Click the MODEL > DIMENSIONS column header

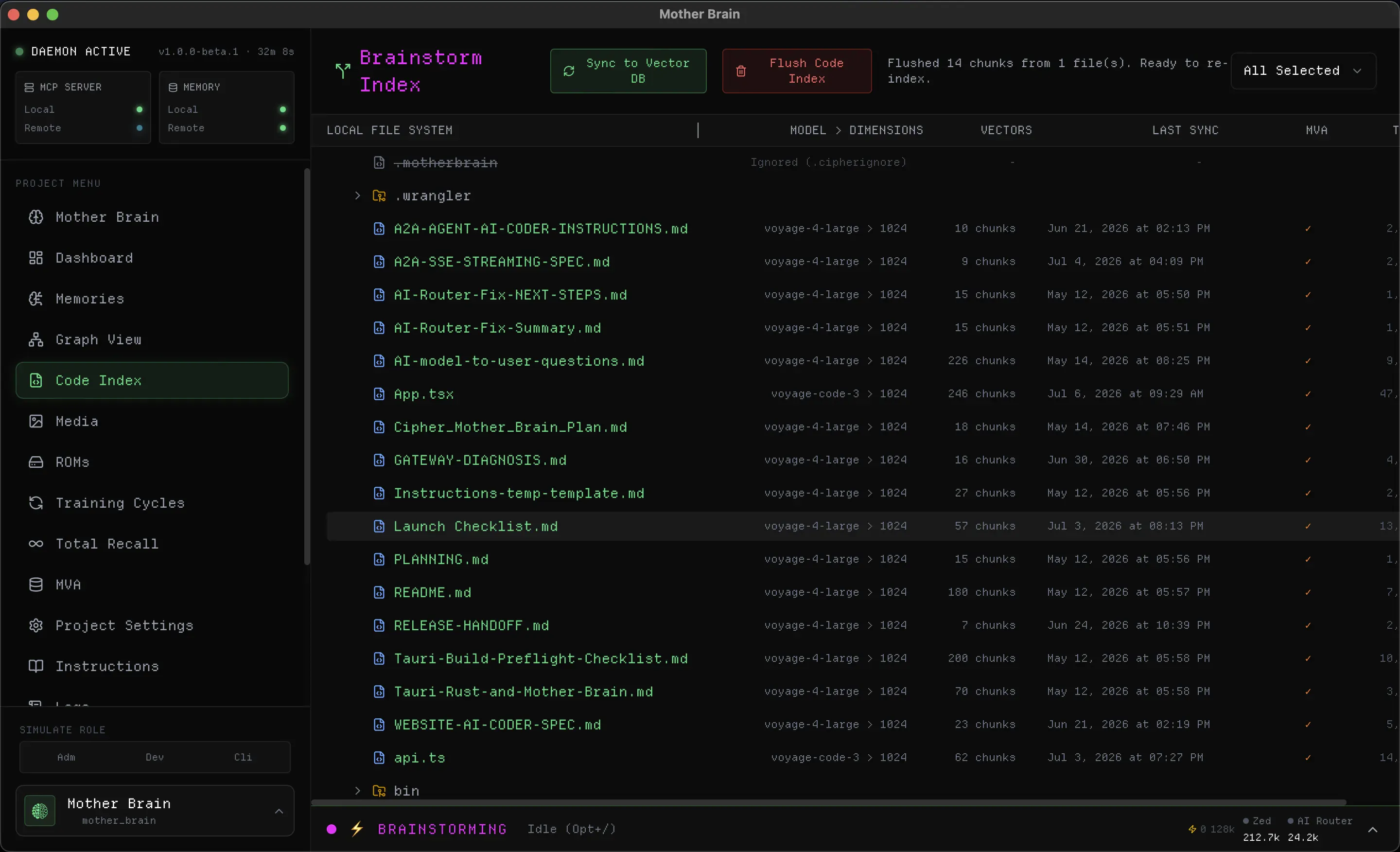(856, 131)
